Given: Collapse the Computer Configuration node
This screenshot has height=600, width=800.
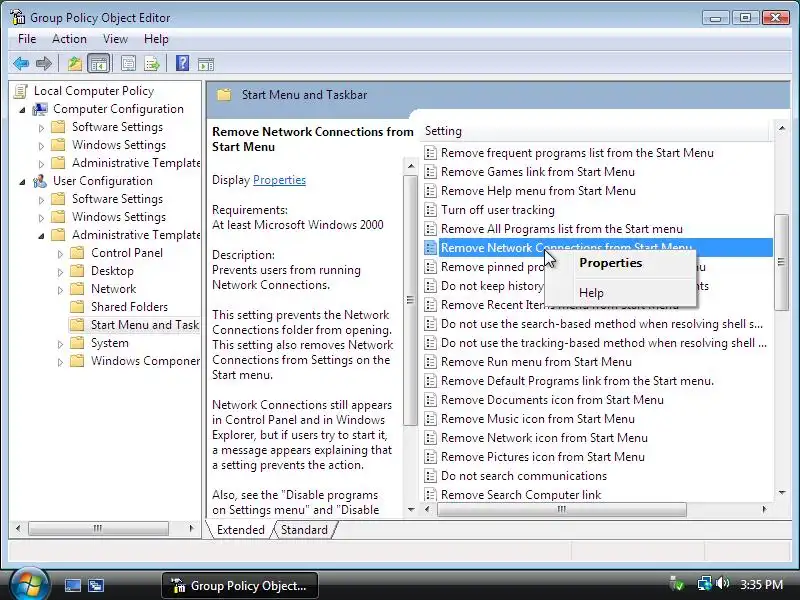Looking at the screenshot, I should point(22,110).
